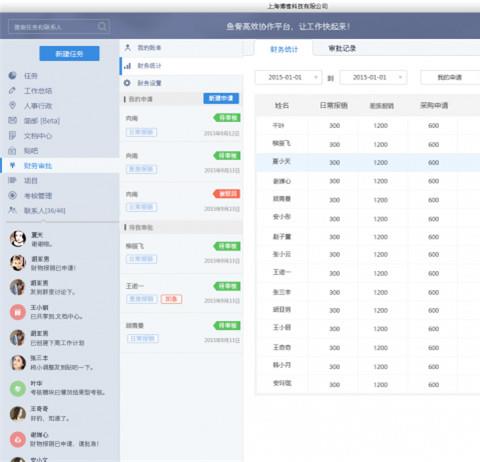Click 张三丰's photo avatar in chat list

(x=18, y=363)
